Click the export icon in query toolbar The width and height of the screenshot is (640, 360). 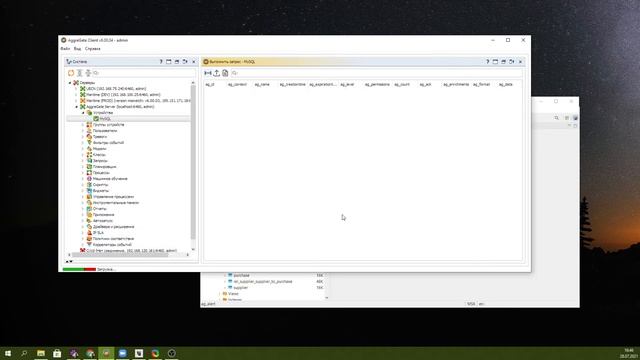pyautogui.click(x=217, y=73)
